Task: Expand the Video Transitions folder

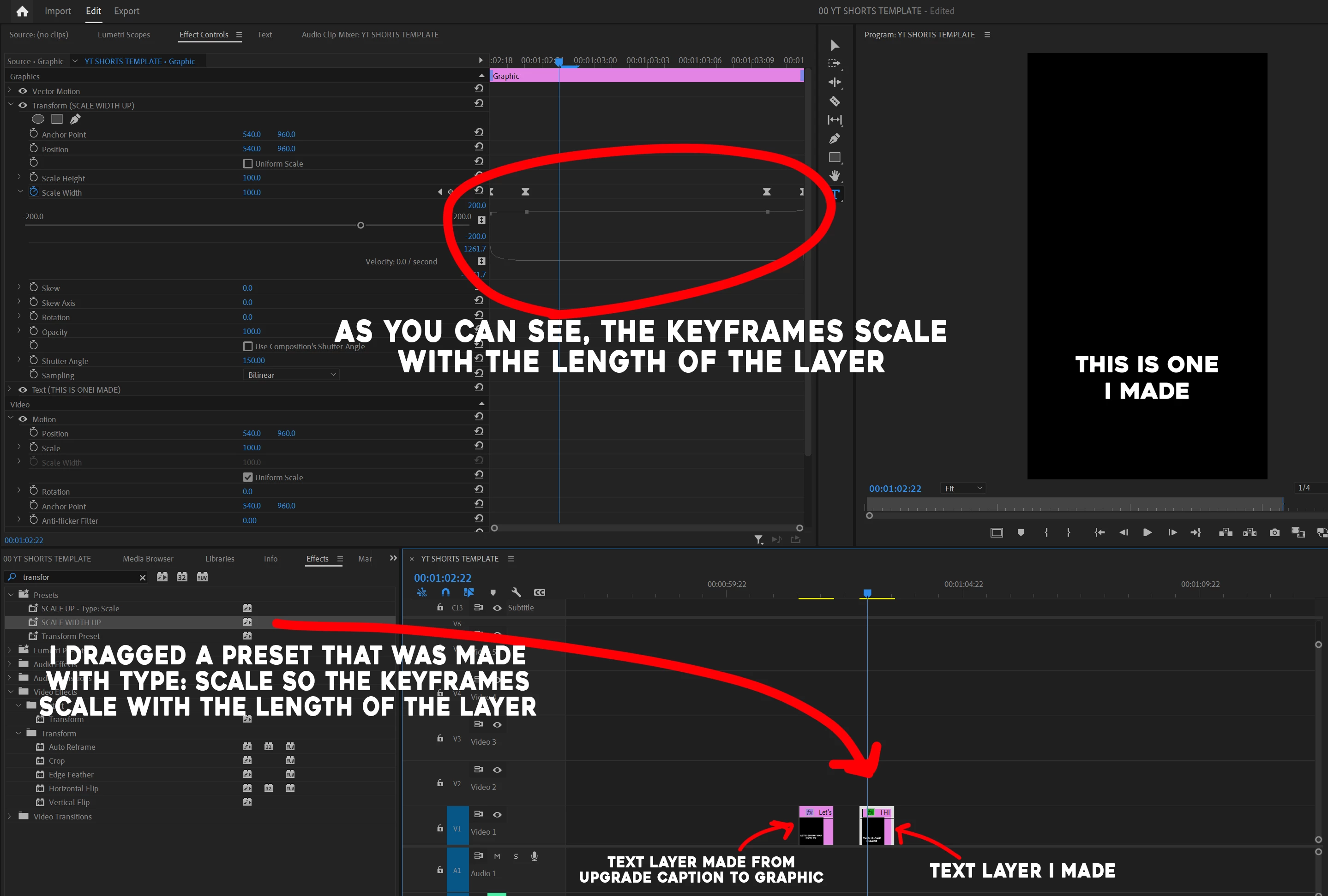Action: (9, 816)
